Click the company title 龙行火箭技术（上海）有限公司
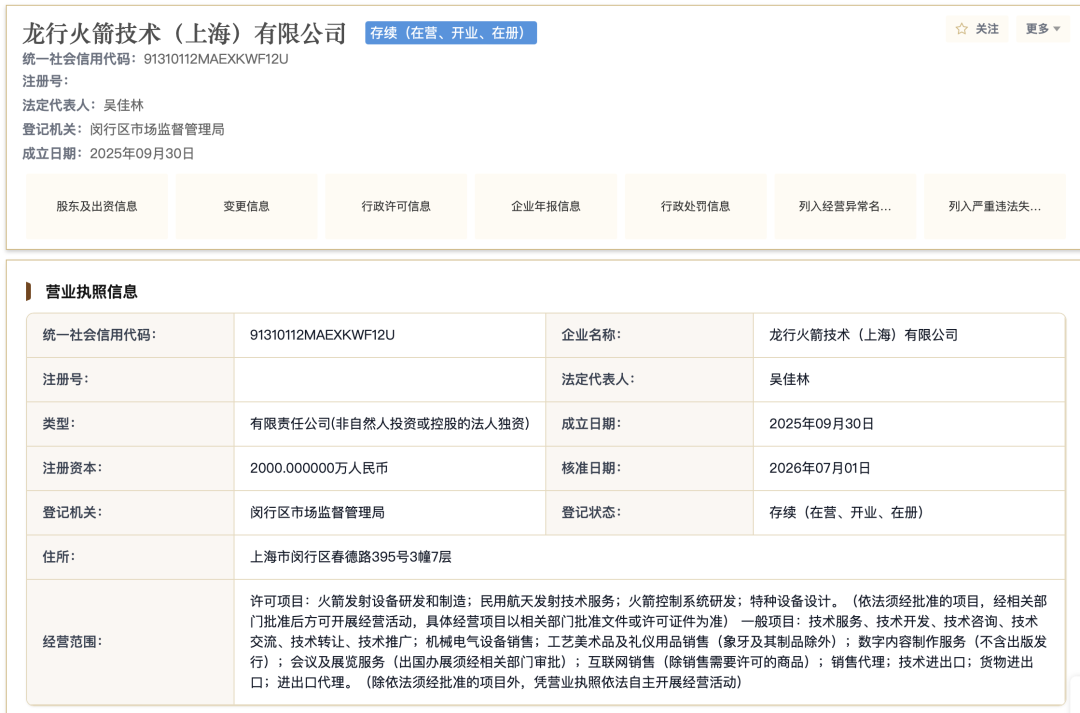The image size is (1080, 713). click(184, 33)
